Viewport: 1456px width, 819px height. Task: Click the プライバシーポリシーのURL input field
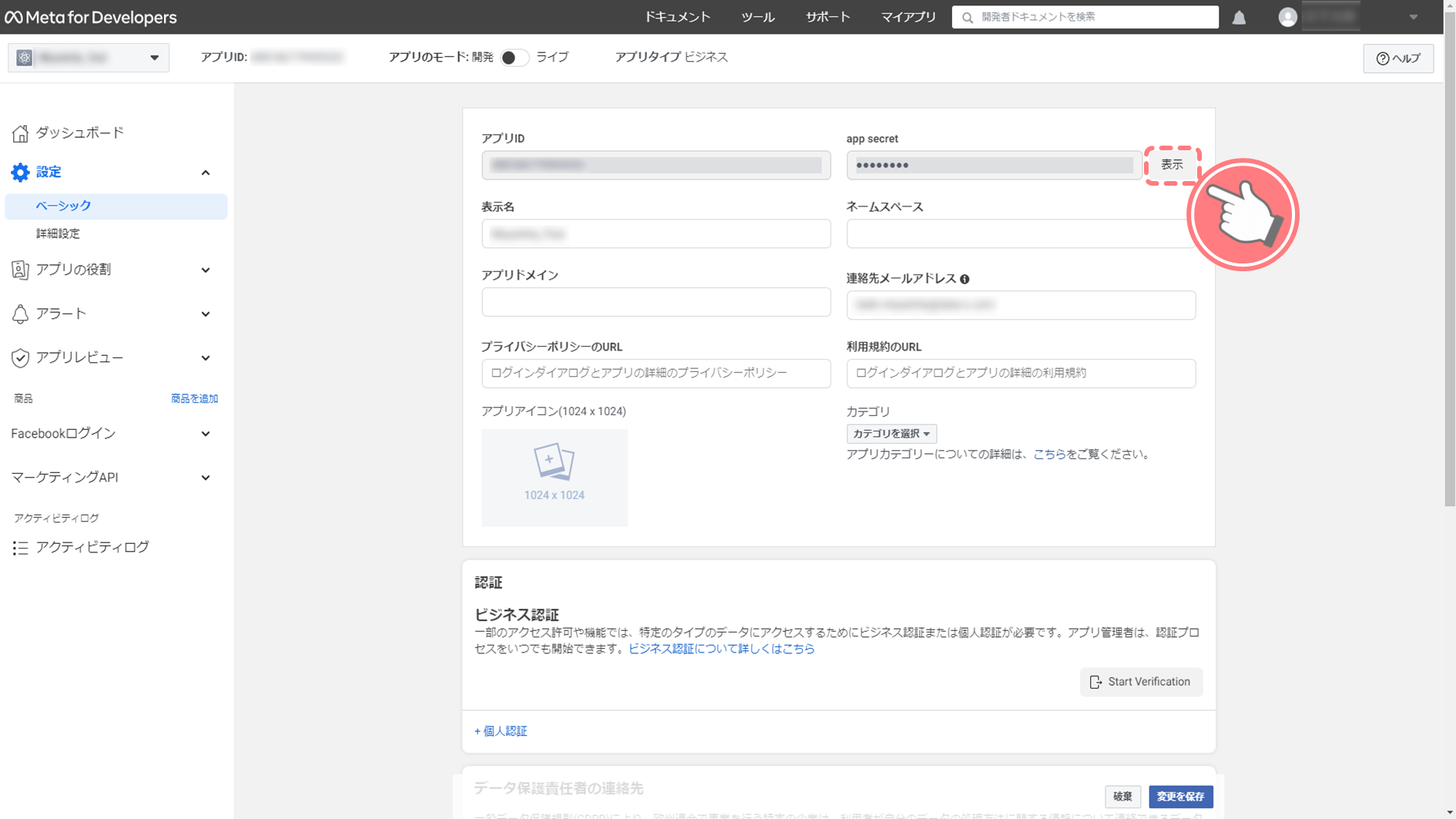[656, 373]
